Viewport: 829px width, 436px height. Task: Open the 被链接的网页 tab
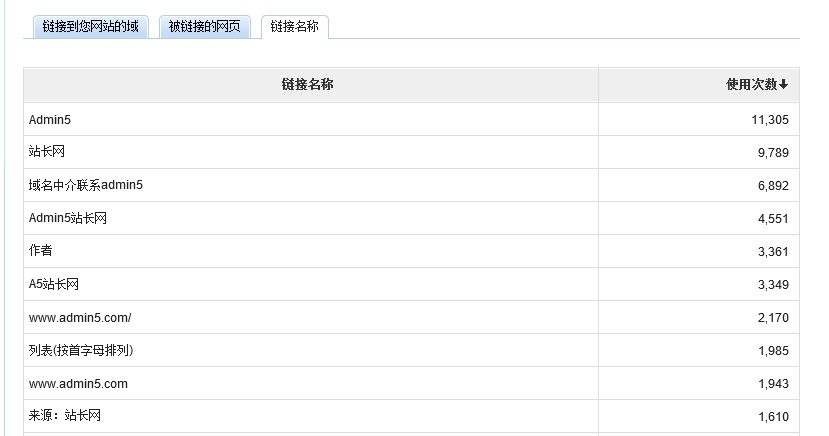[x=205, y=26]
